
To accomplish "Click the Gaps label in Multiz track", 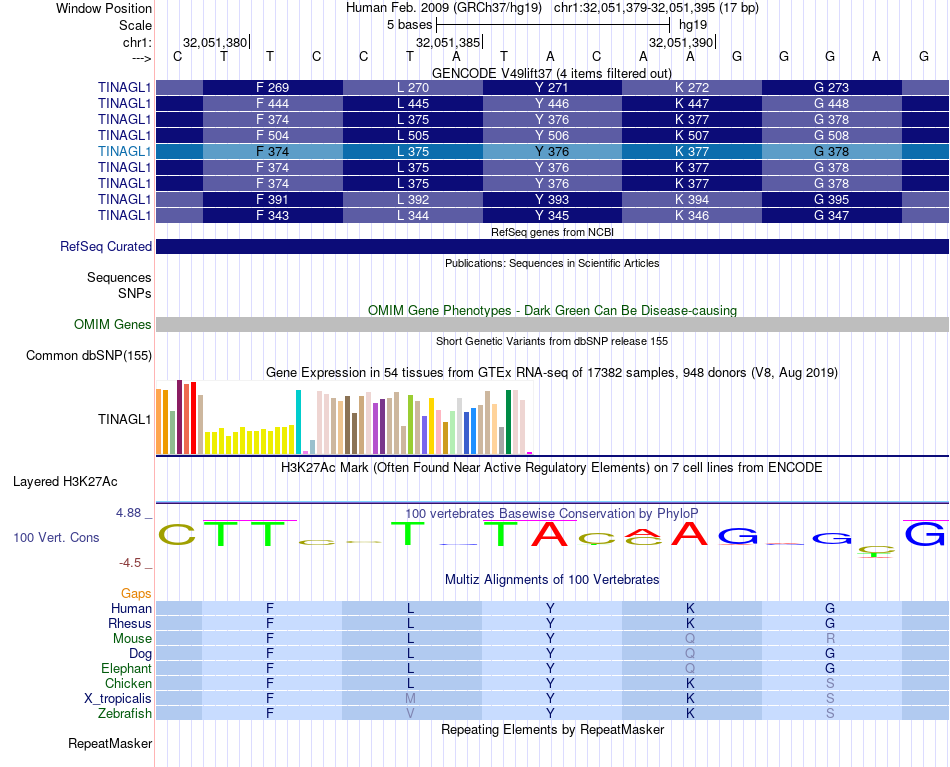I will tap(136, 594).
